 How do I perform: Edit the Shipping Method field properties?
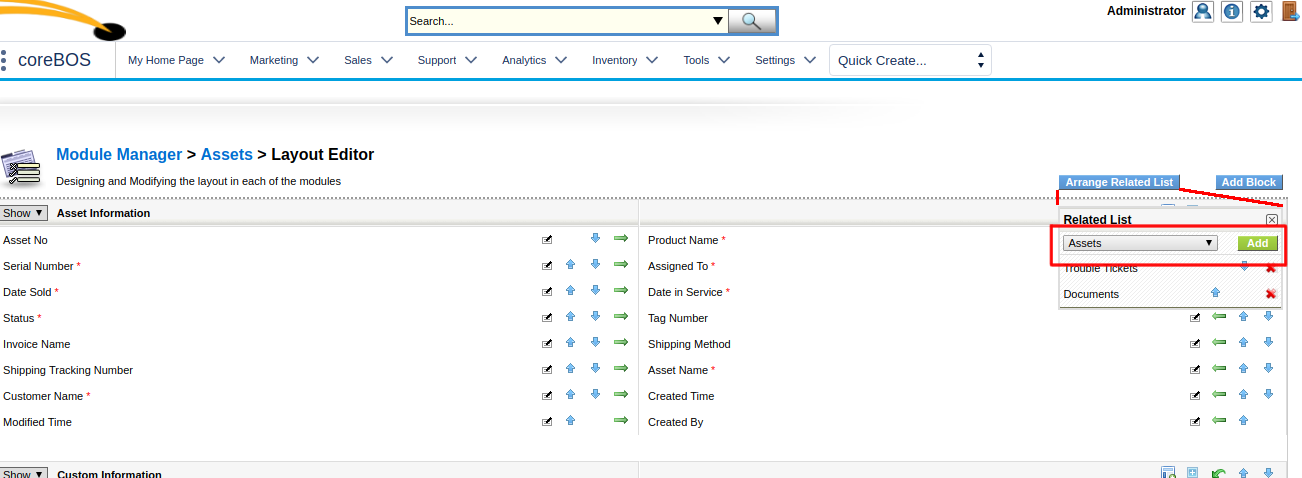pyautogui.click(x=1195, y=344)
